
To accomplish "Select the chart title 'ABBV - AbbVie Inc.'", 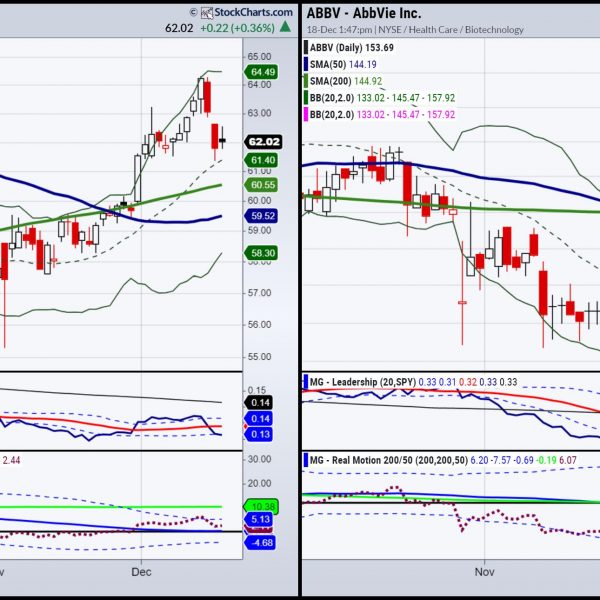I will pyautogui.click(x=364, y=13).
